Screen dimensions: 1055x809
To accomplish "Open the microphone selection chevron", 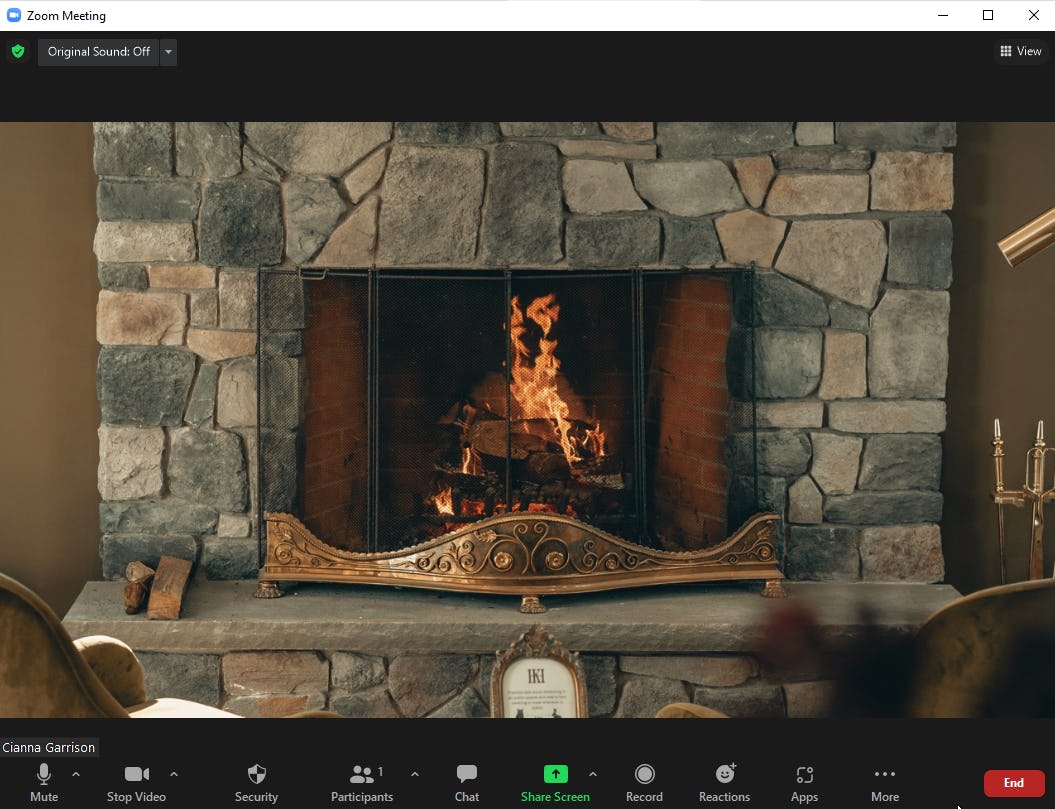I will [76, 774].
